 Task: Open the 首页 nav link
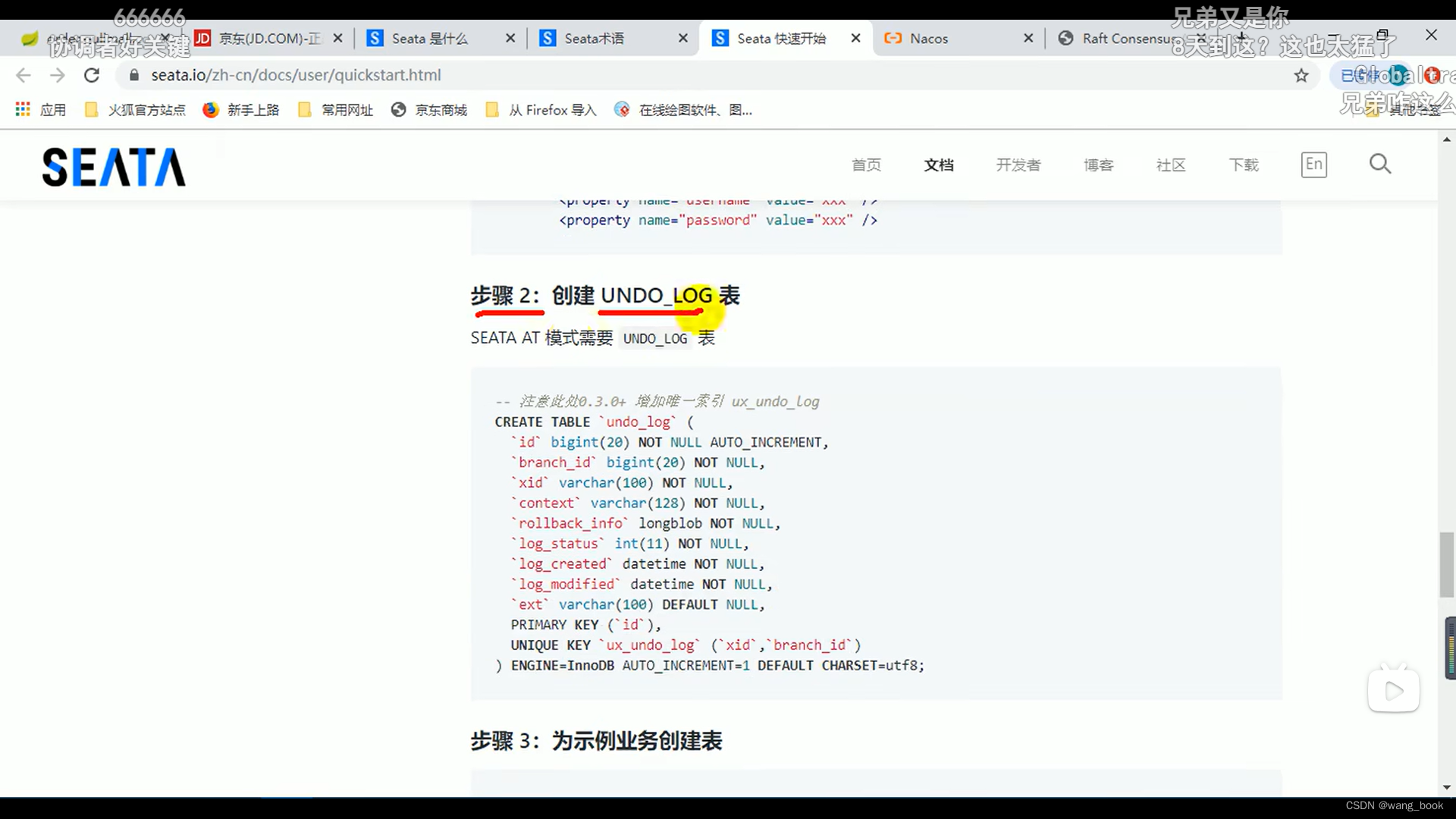click(866, 165)
